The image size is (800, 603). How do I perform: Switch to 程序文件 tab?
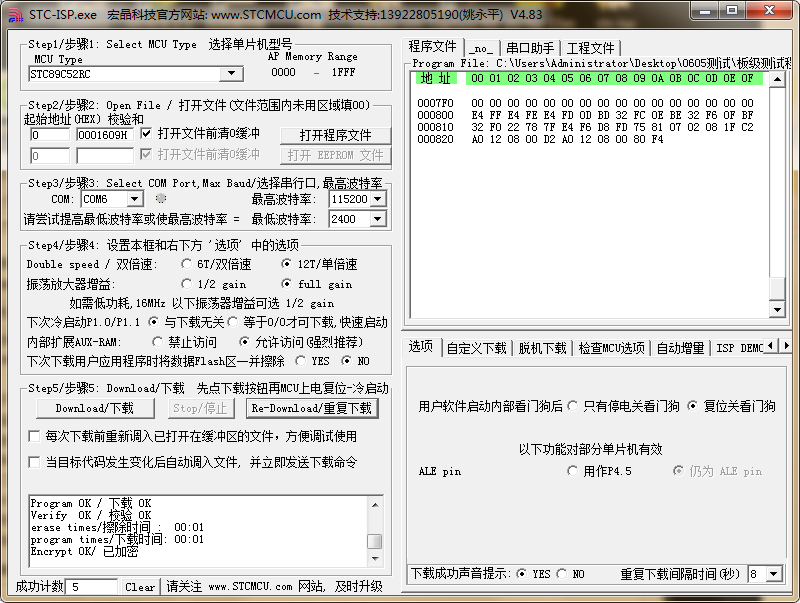[x=433, y=47]
